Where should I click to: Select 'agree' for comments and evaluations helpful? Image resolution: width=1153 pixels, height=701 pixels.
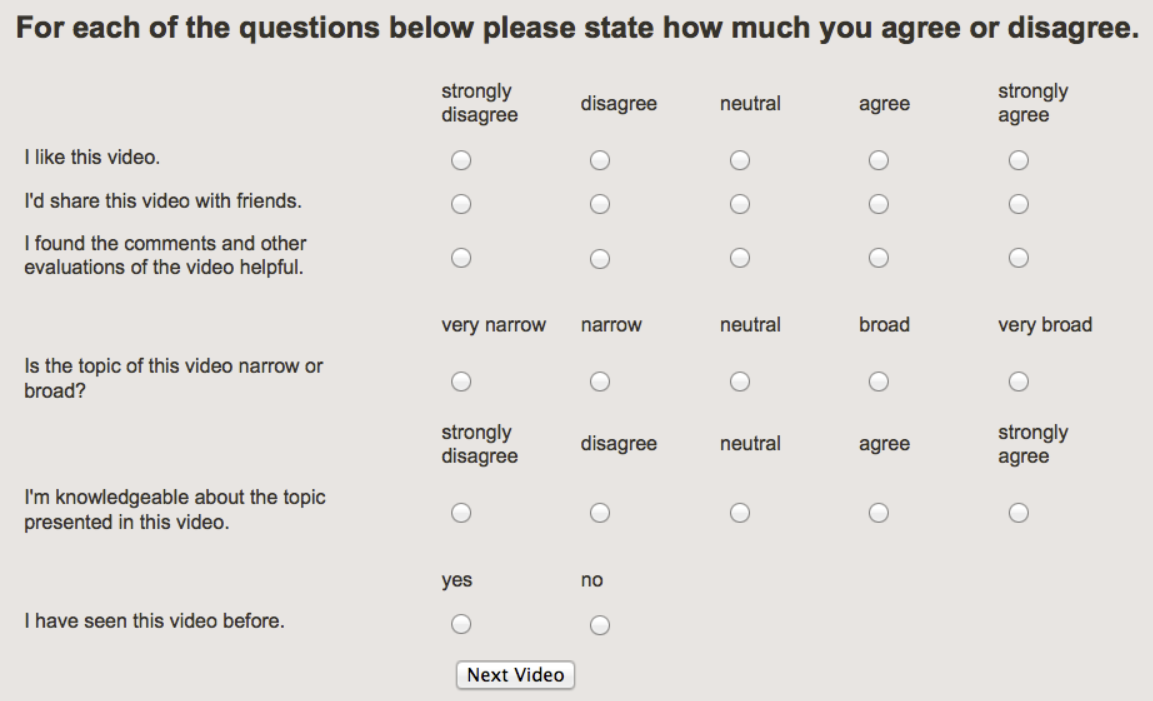pyautogui.click(x=879, y=258)
